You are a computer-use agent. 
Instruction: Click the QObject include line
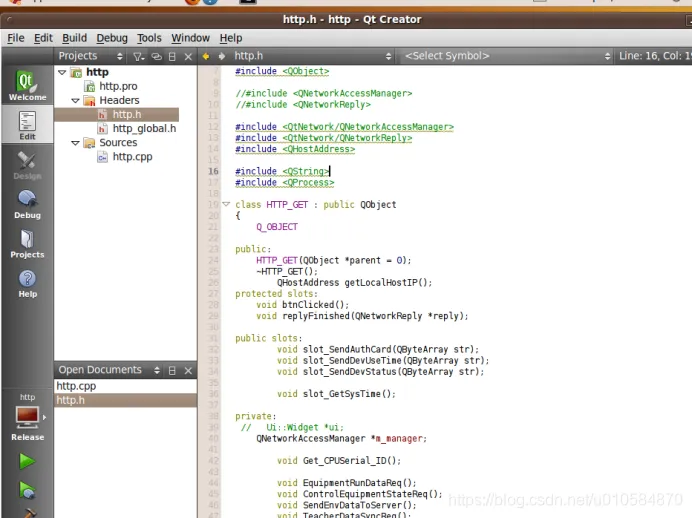pyautogui.click(x=282, y=71)
